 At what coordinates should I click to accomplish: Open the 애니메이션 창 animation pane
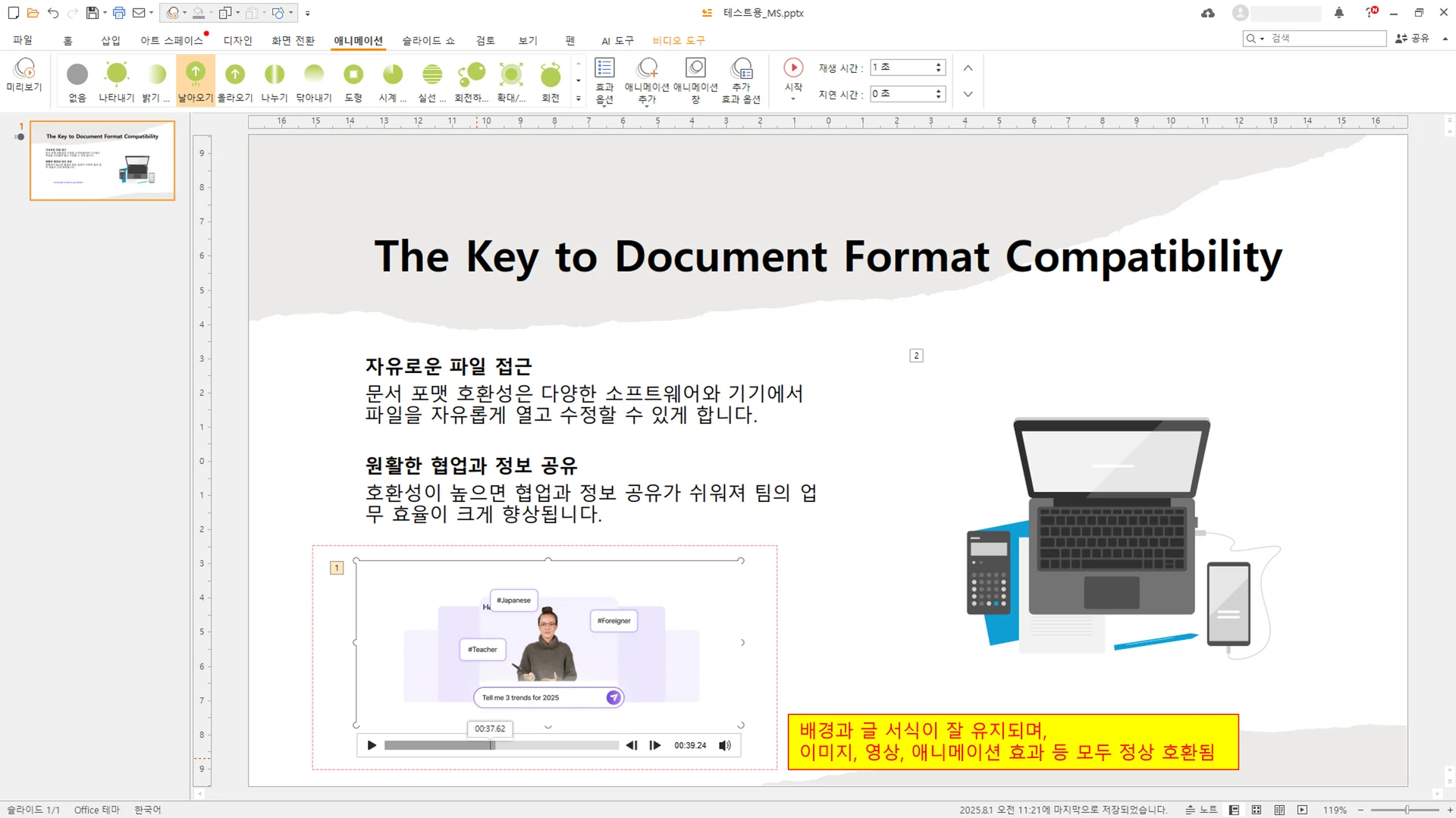695,80
